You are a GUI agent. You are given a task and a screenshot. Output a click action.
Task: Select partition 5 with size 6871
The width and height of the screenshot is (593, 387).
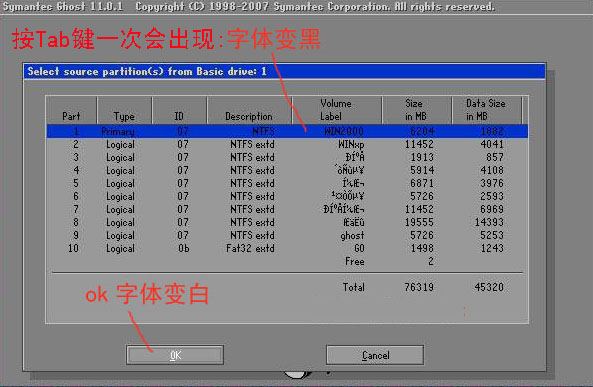coord(287,183)
